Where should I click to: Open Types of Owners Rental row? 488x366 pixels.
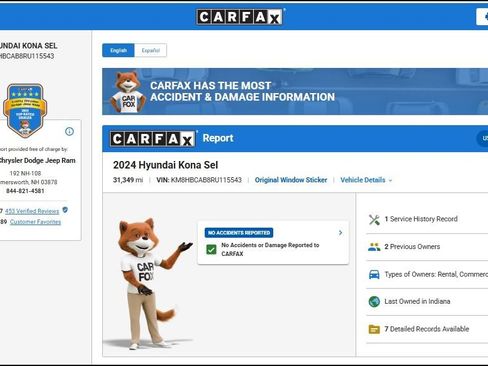point(427,275)
